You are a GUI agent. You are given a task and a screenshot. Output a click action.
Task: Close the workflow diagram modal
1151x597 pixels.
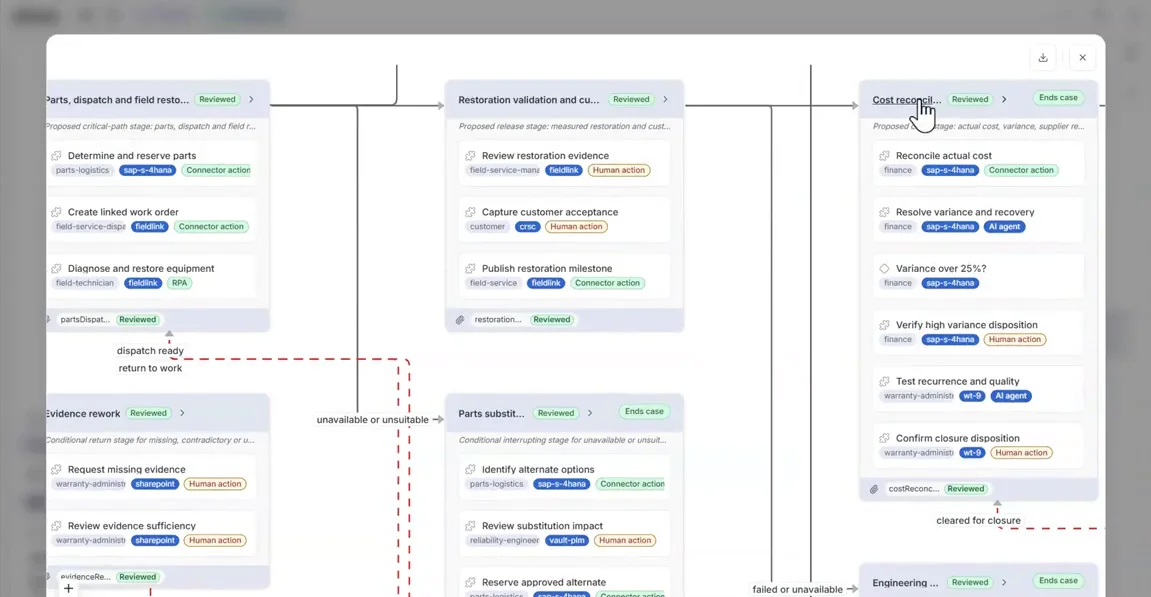[1083, 57]
